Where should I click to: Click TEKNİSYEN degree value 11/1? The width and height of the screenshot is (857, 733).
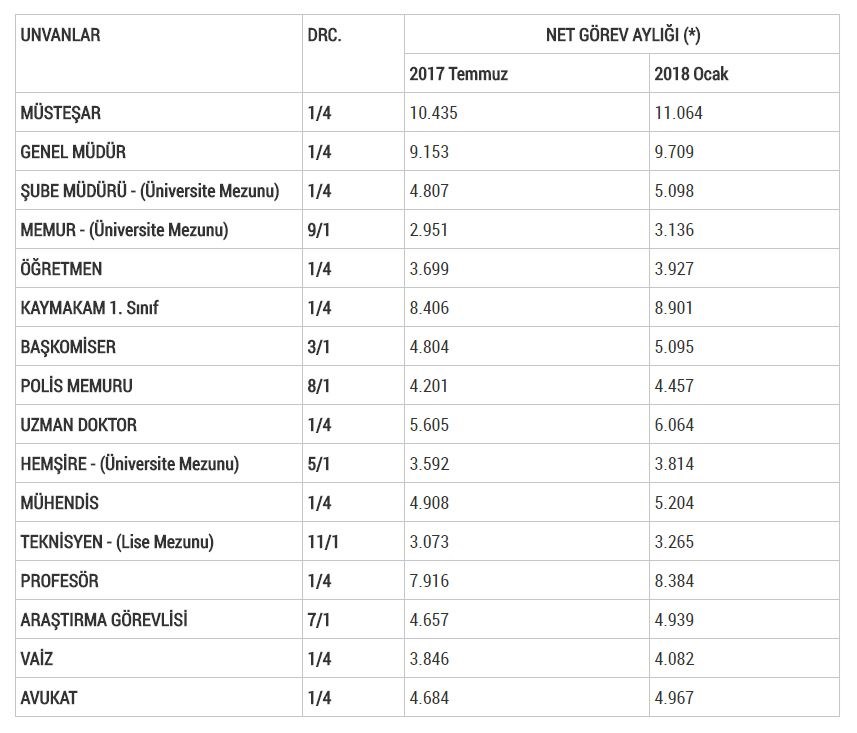pyautogui.click(x=324, y=542)
